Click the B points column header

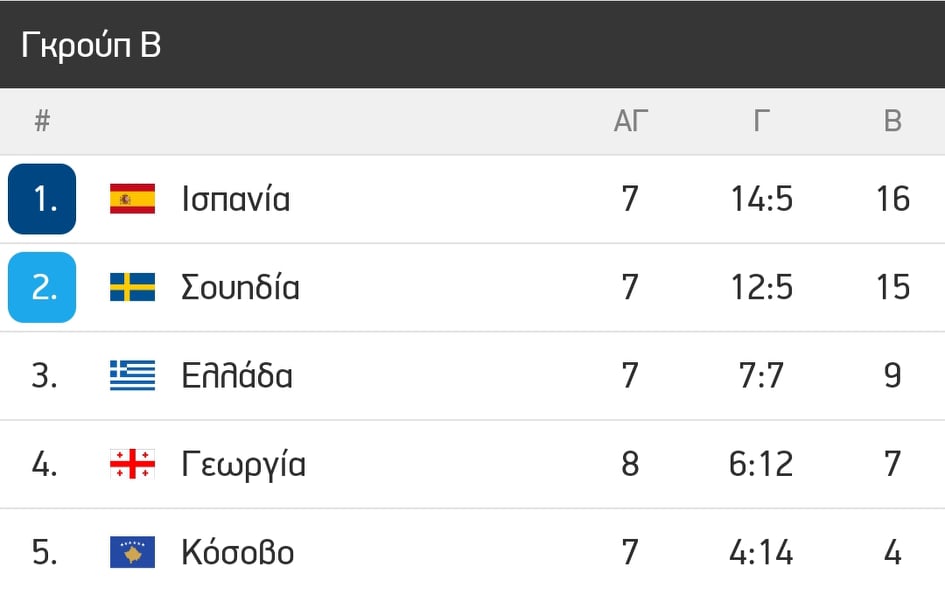(893, 121)
